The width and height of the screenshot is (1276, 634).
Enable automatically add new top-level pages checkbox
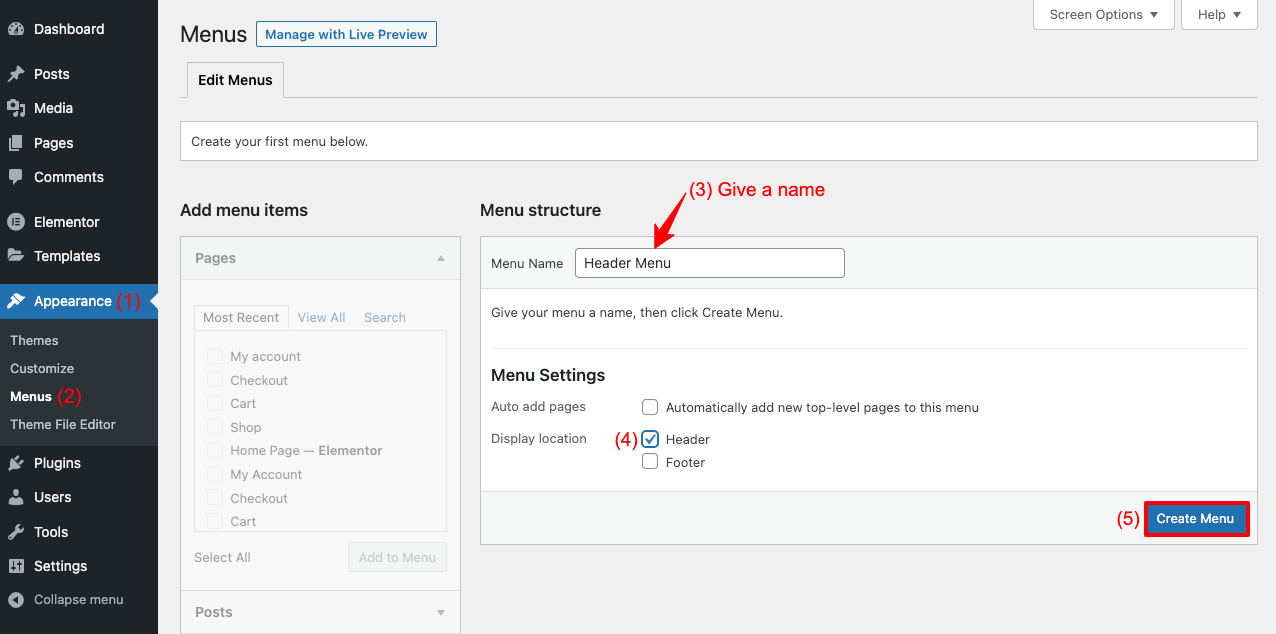tap(650, 407)
